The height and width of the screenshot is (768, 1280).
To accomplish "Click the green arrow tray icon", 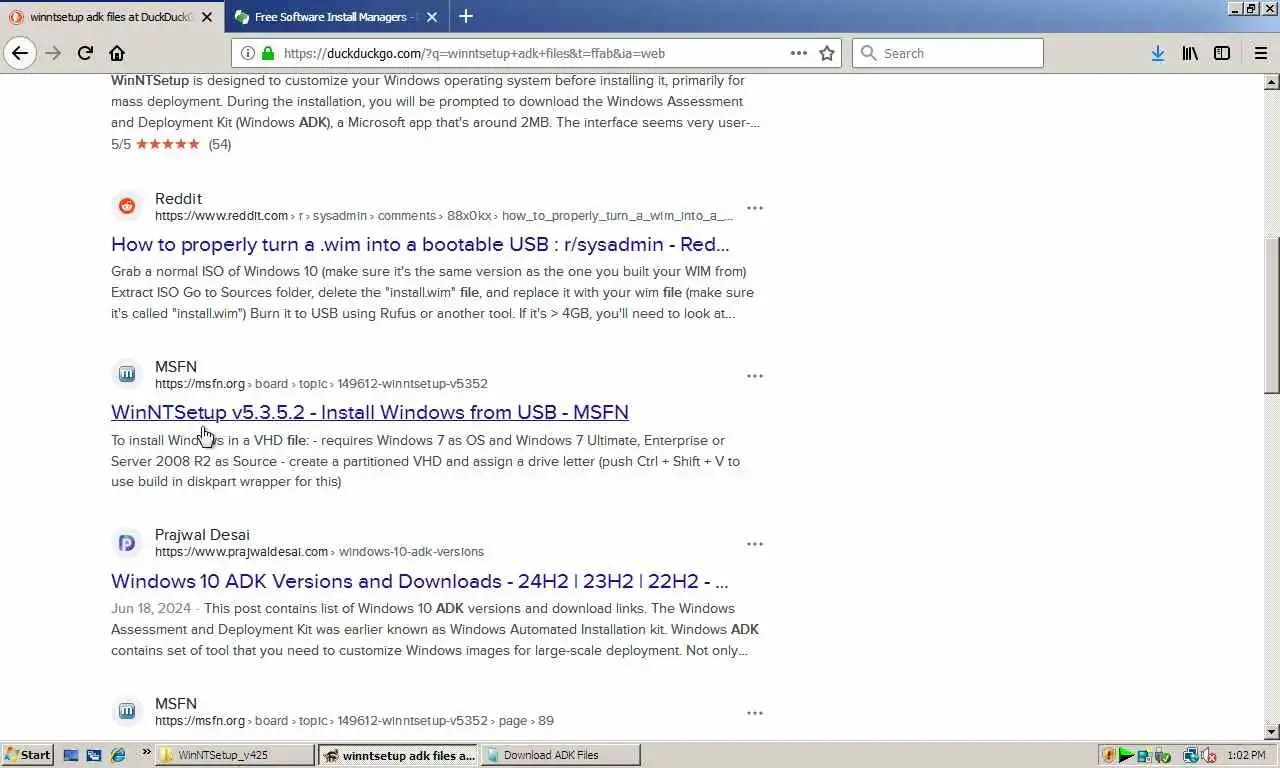I will pos(1126,756).
